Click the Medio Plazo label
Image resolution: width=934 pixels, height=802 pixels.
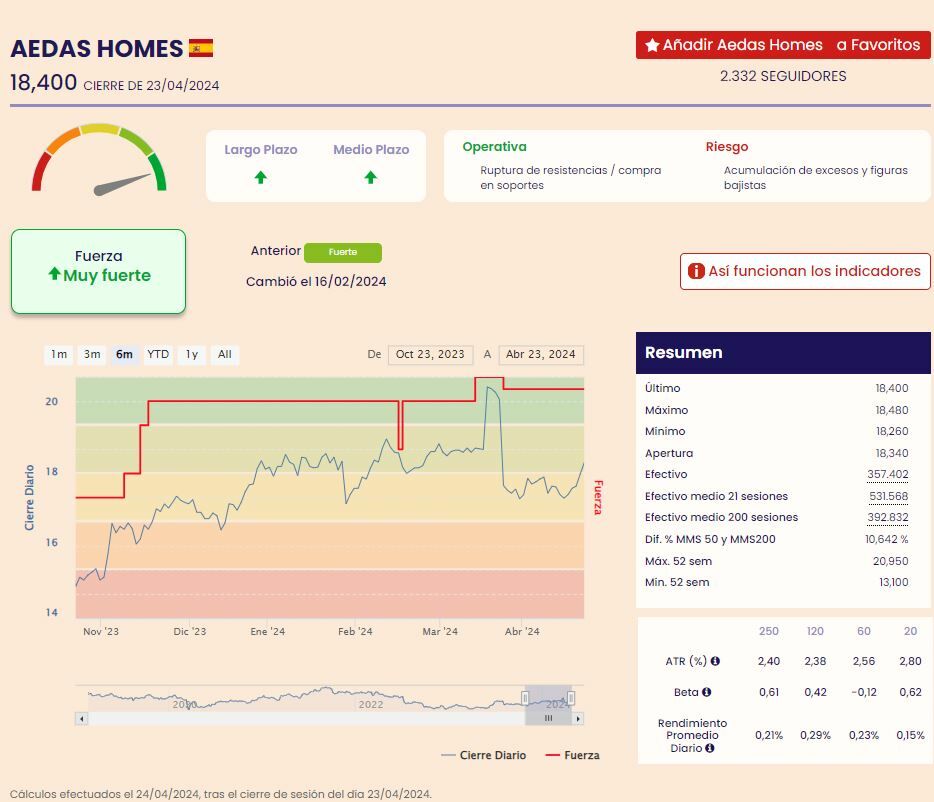(371, 150)
